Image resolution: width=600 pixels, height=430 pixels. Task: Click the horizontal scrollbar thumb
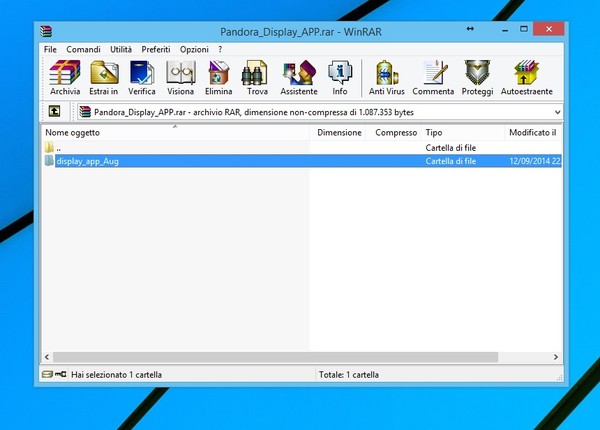(x=276, y=357)
